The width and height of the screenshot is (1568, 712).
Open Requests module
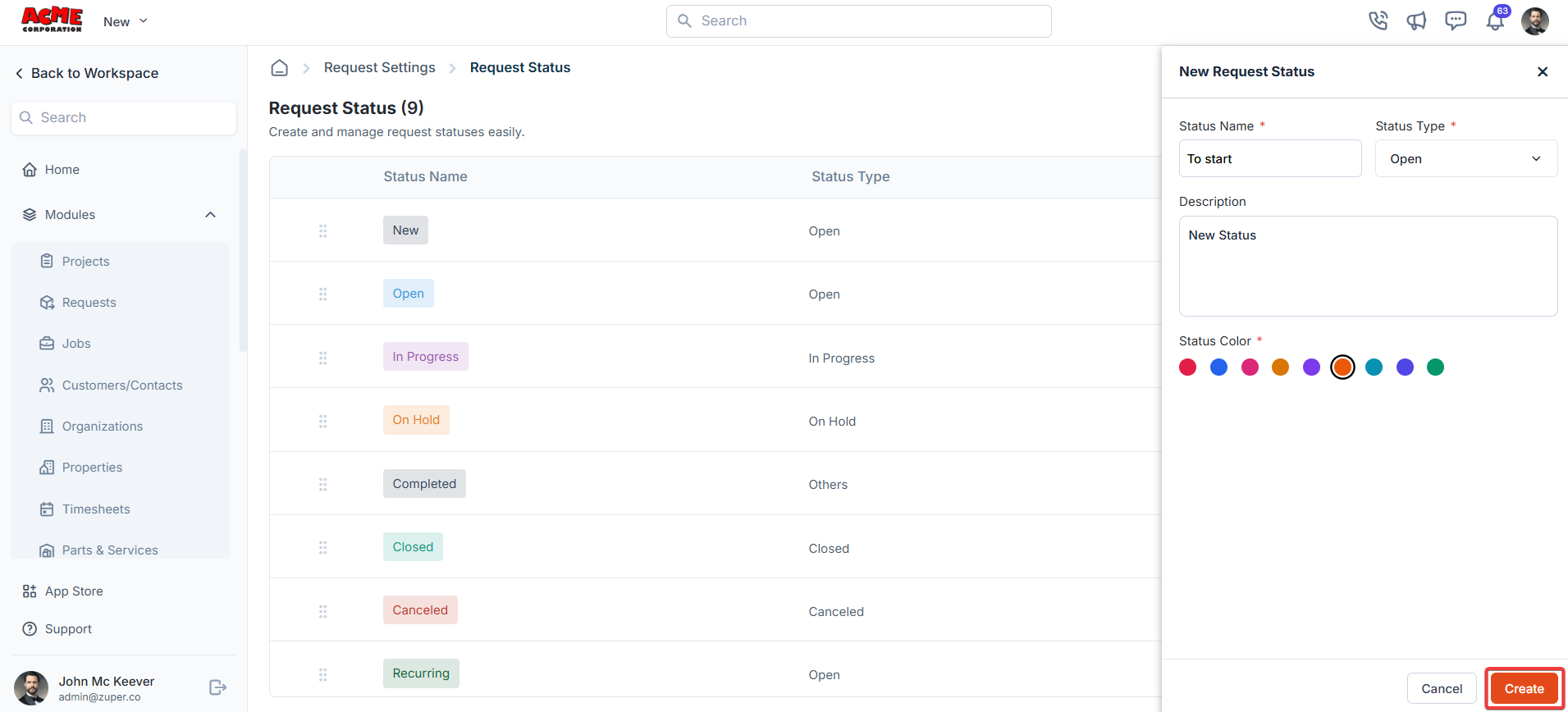click(x=78, y=303)
